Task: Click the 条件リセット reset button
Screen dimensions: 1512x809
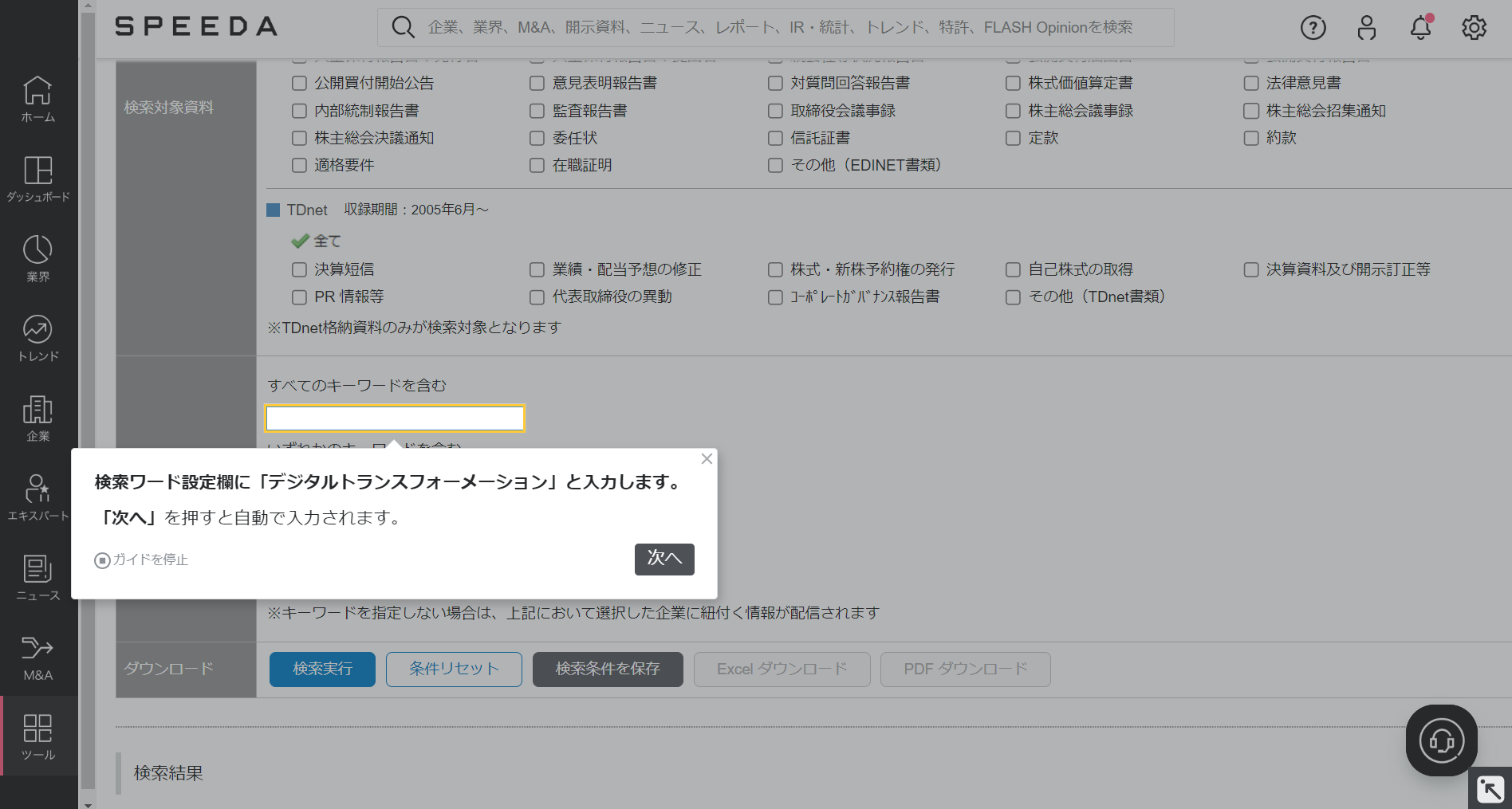Action: [x=453, y=669]
